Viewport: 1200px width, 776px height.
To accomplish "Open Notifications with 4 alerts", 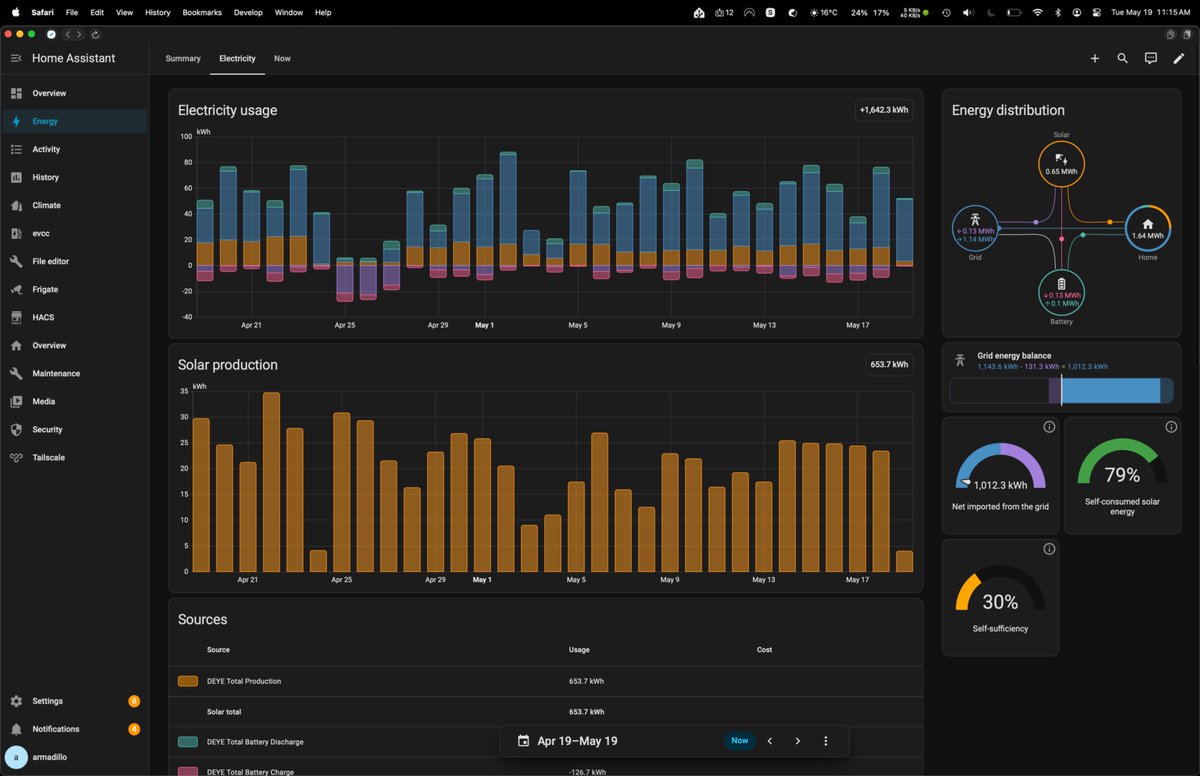I will [x=75, y=729].
